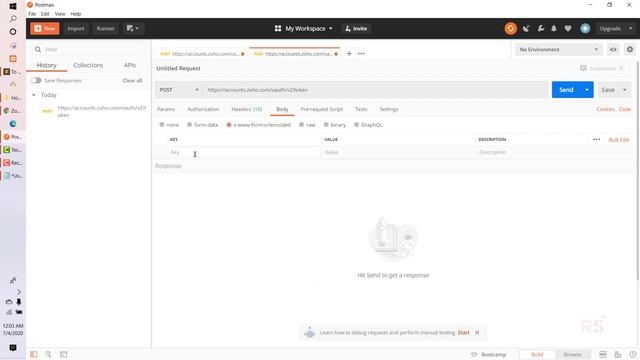Screen dimensions: 640x360
Task: Open the Params tab
Action: point(166,109)
